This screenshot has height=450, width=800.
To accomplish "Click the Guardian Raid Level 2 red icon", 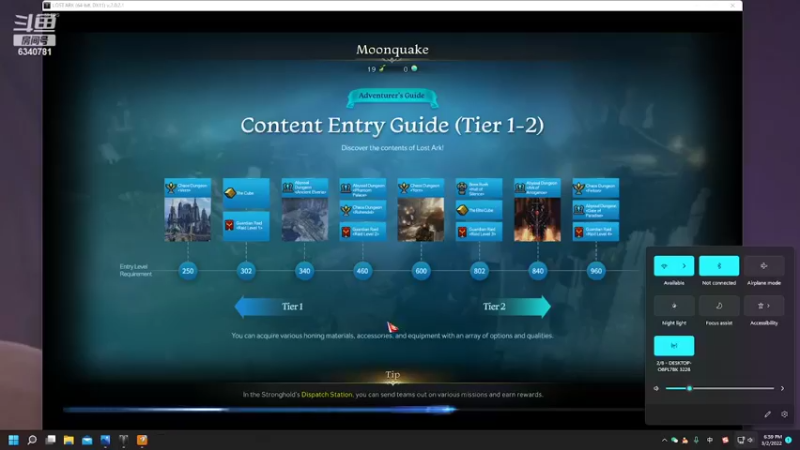I will click(x=346, y=232).
